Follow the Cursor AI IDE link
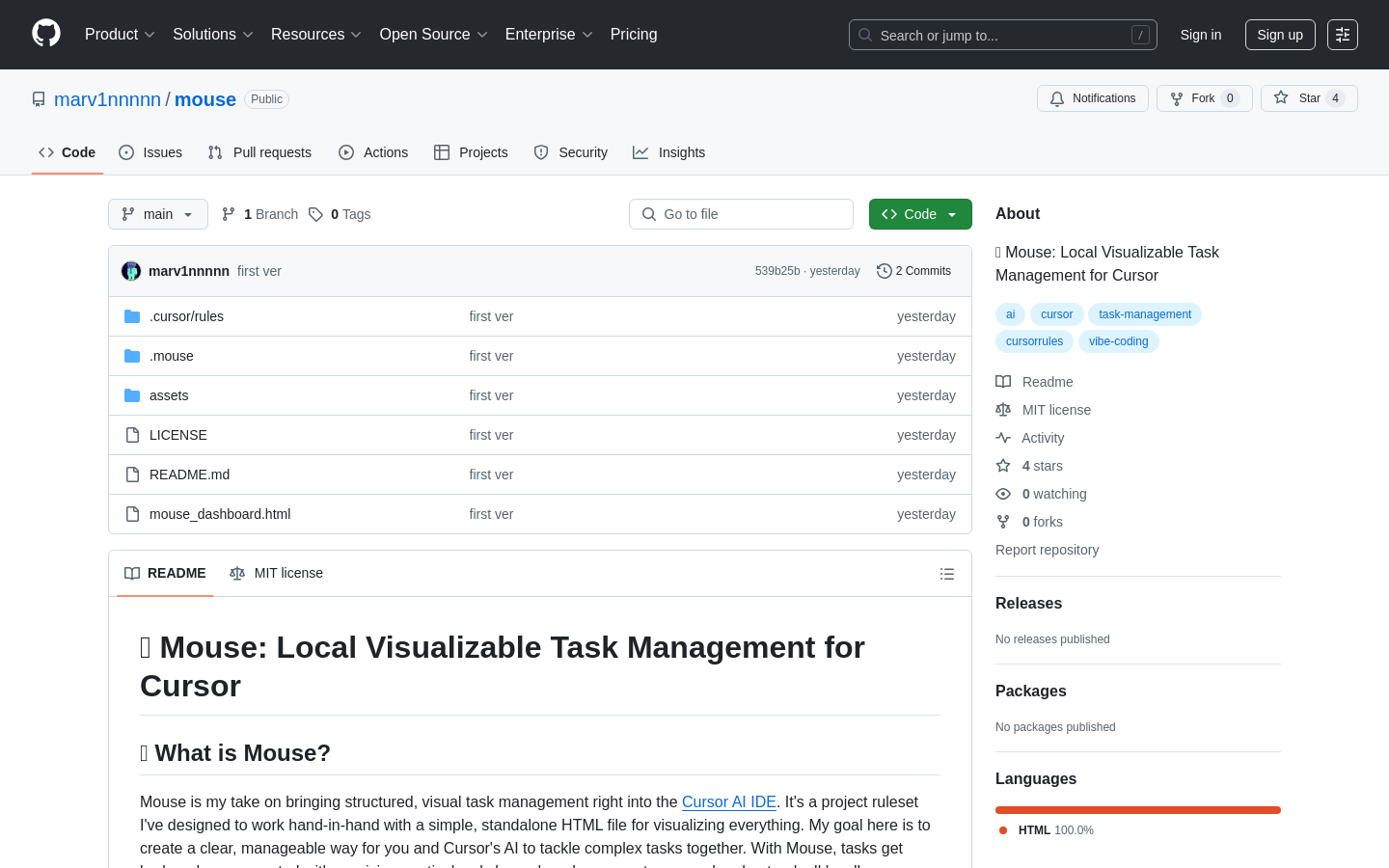 coord(729,801)
